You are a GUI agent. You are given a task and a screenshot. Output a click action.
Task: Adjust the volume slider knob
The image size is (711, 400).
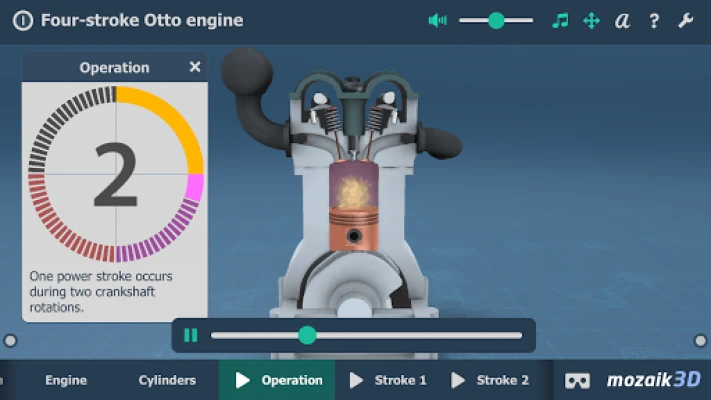click(496, 21)
